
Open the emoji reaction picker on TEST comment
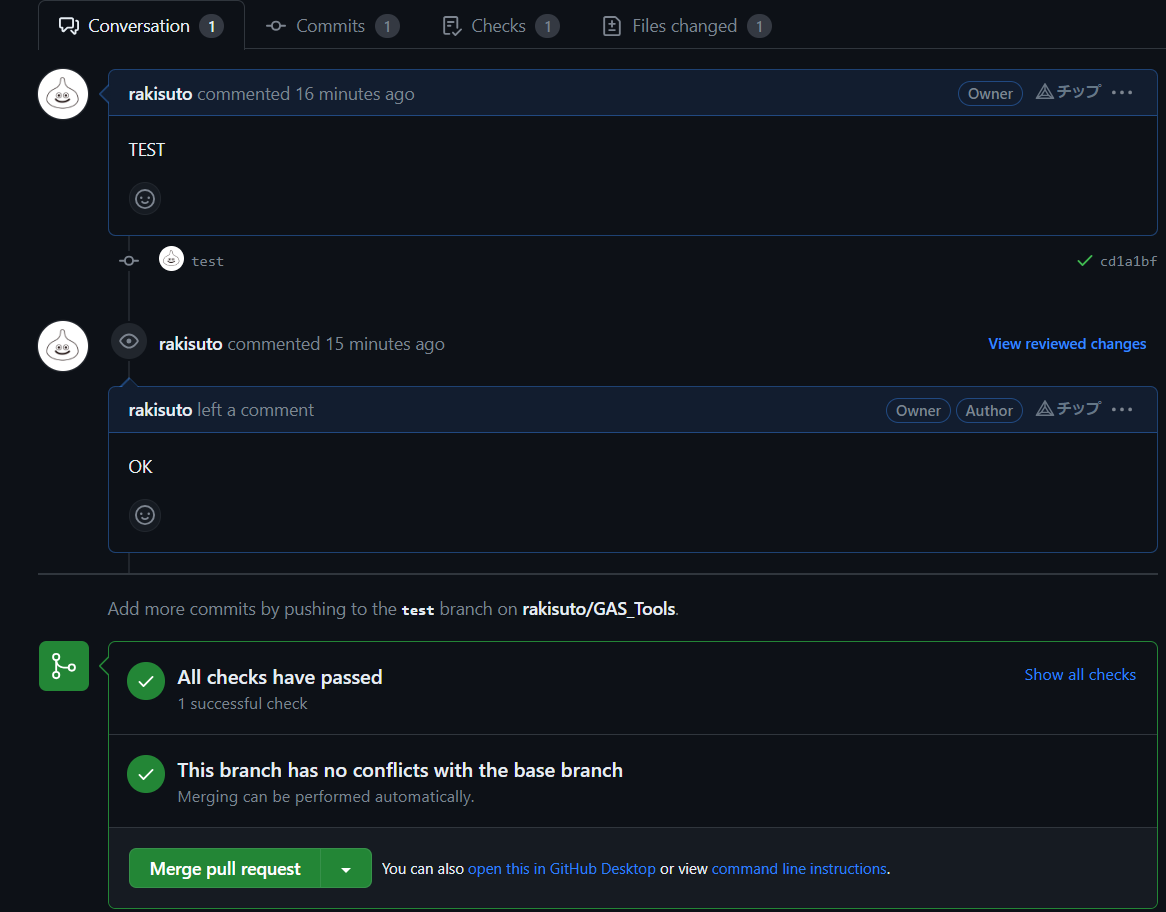coord(144,198)
